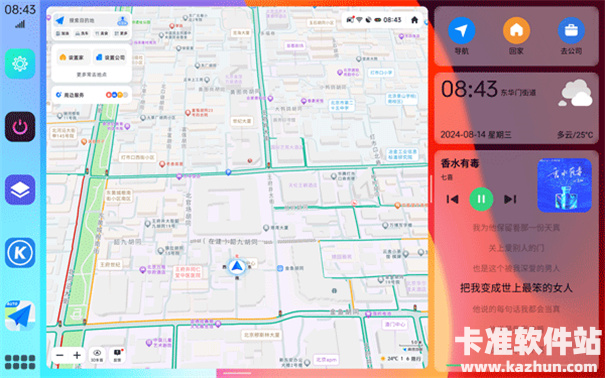Select the first quick category below search
Screen dimensions: 605x378
(x=63, y=34)
